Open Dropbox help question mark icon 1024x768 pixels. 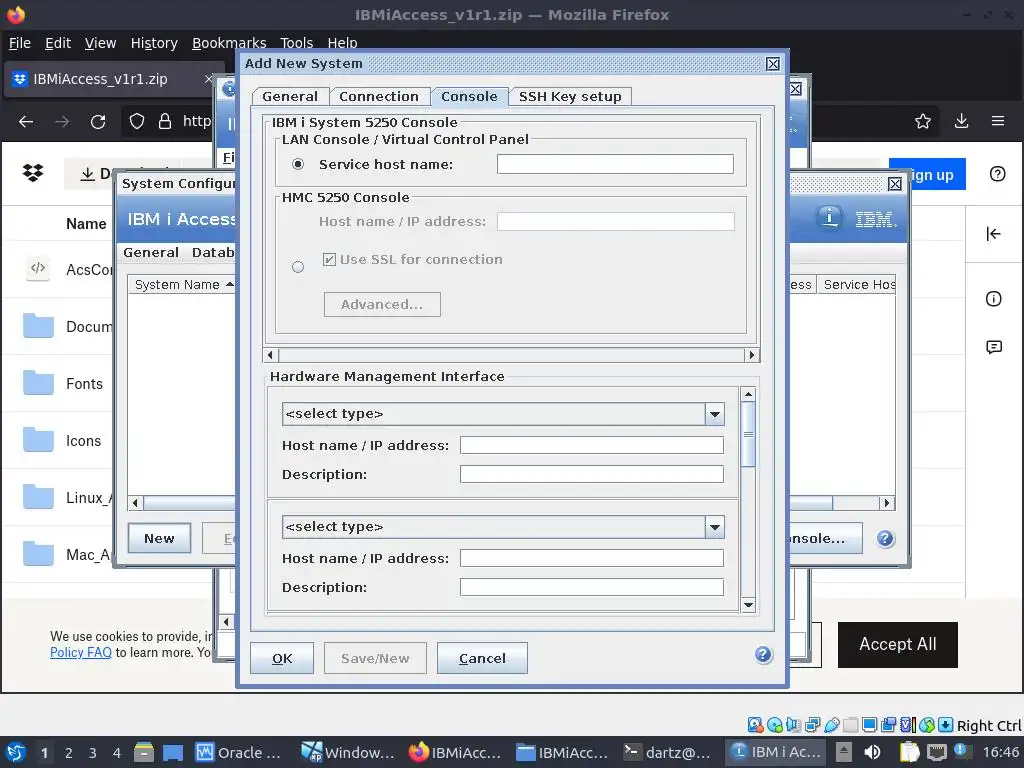point(997,174)
